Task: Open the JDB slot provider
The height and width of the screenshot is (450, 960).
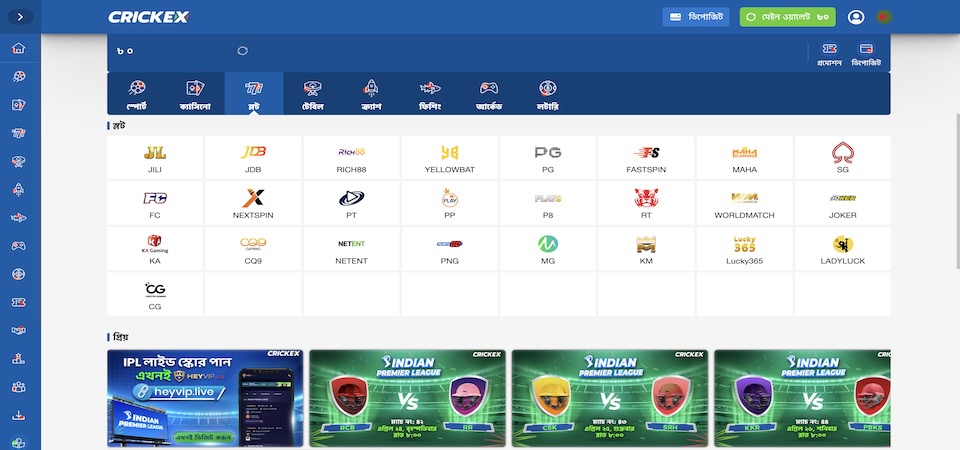Action: (253, 158)
